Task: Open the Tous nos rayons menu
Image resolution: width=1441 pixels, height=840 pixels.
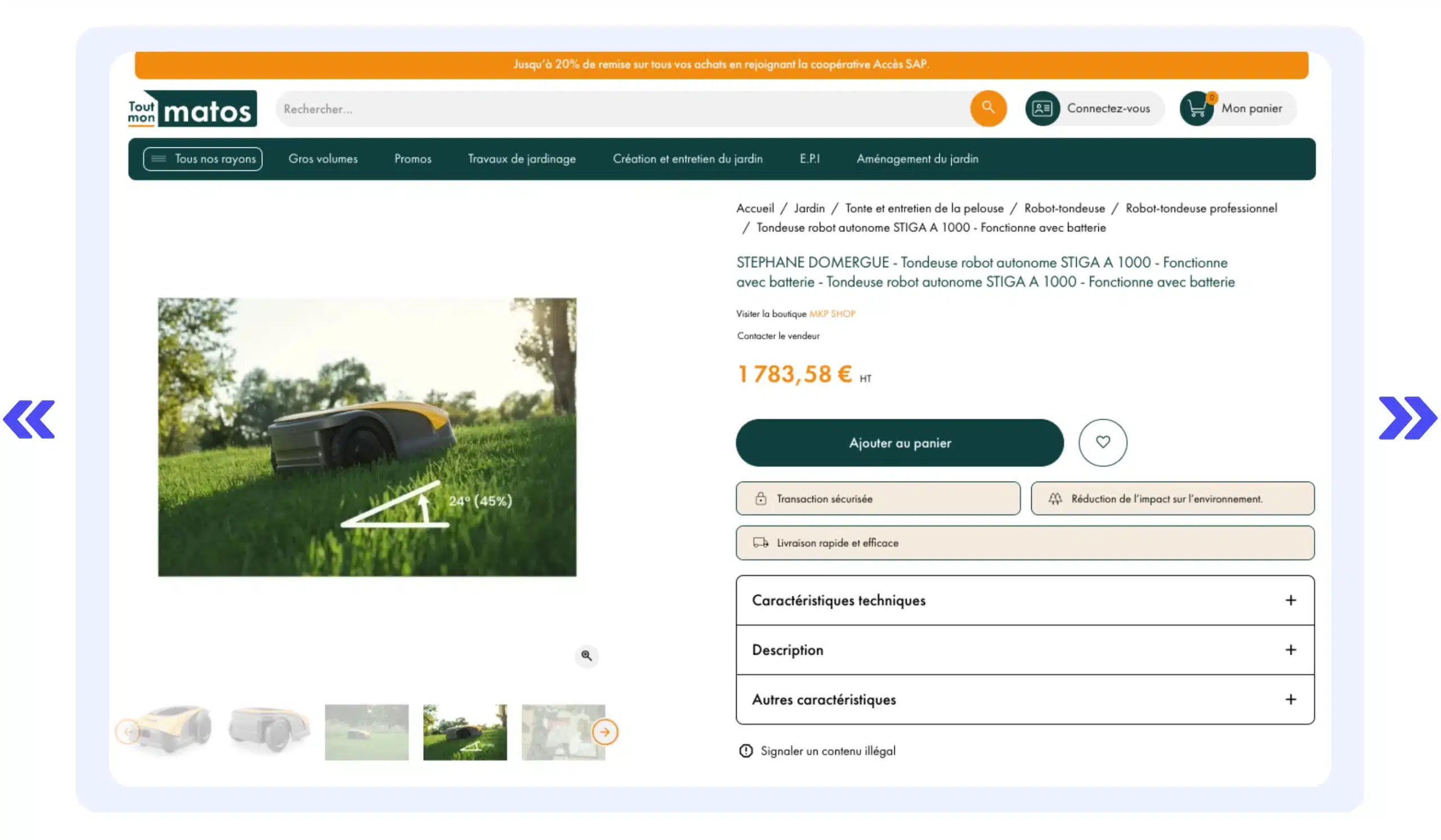Action: click(203, 158)
